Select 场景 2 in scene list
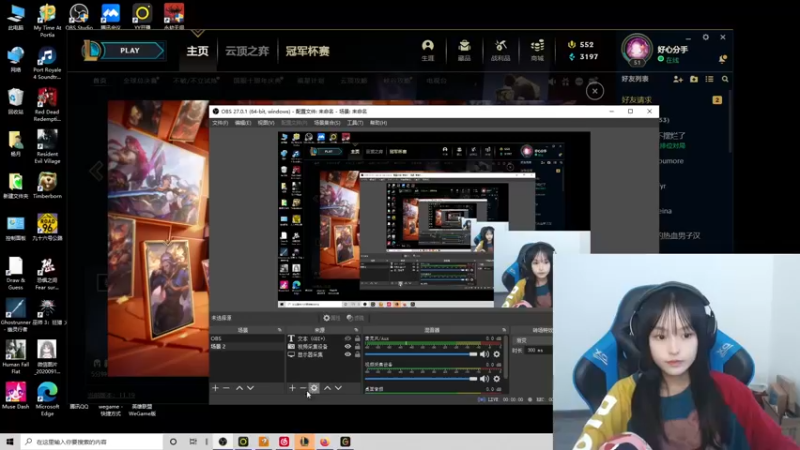The image size is (800, 450). (247, 346)
